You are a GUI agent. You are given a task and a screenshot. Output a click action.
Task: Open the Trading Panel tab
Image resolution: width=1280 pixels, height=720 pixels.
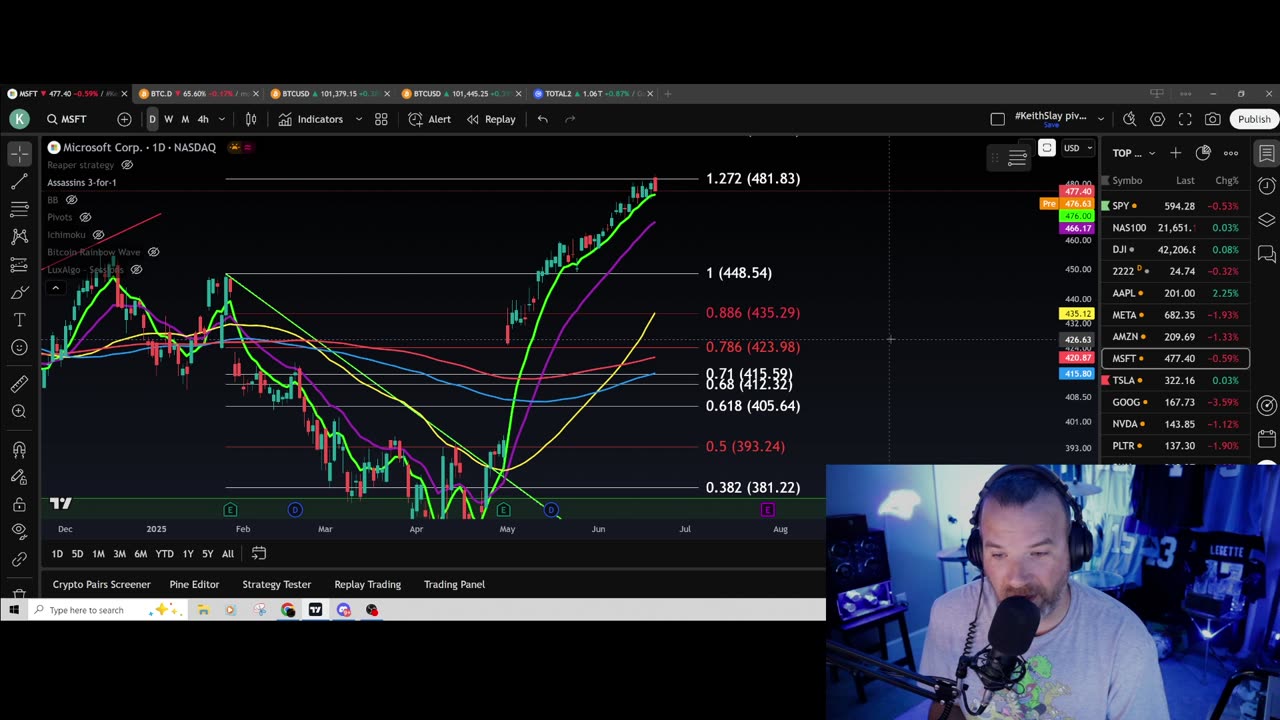(x=454, y=584)
